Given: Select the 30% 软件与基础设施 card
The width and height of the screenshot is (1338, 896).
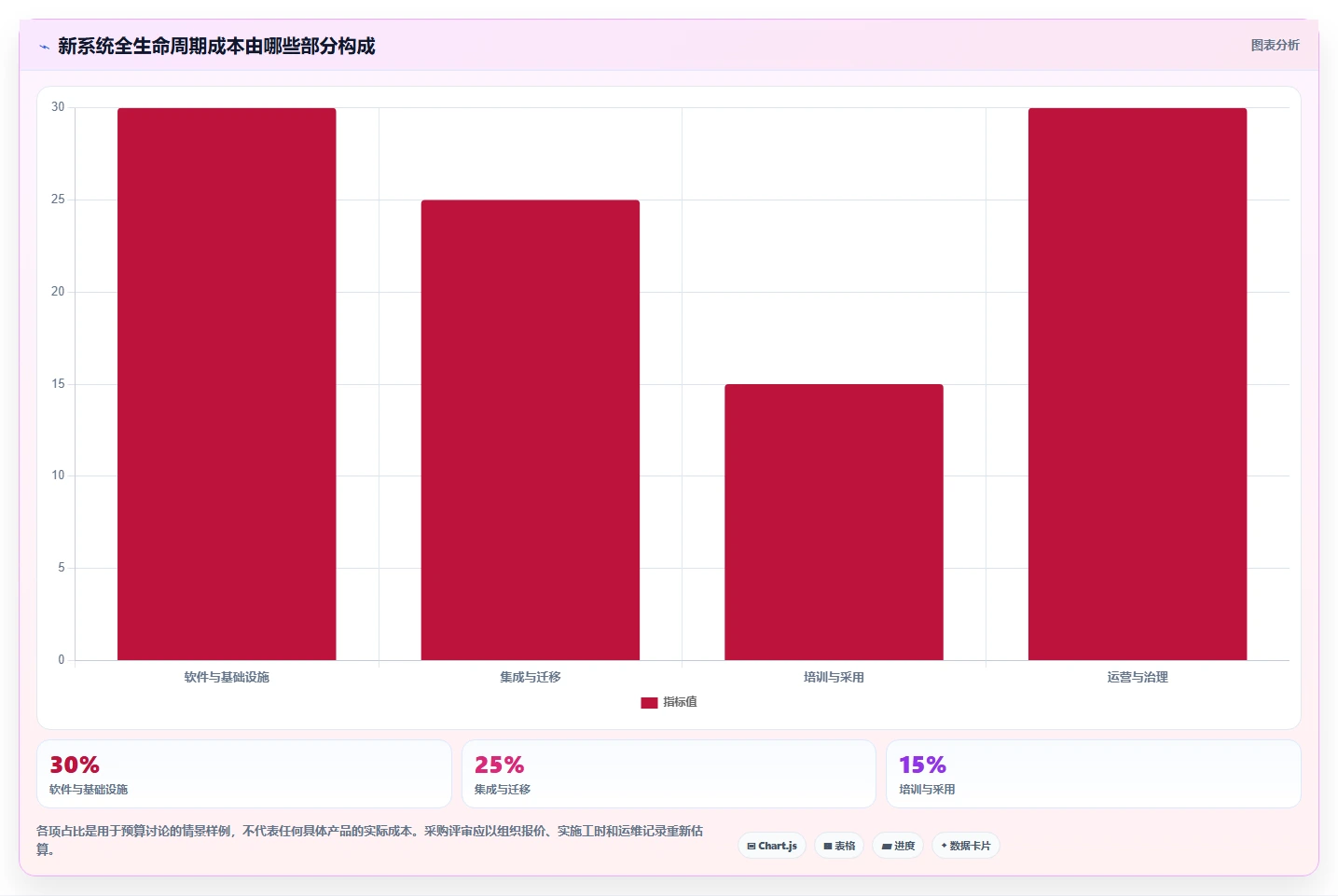Looking at the screenshot, I should 244,774.
